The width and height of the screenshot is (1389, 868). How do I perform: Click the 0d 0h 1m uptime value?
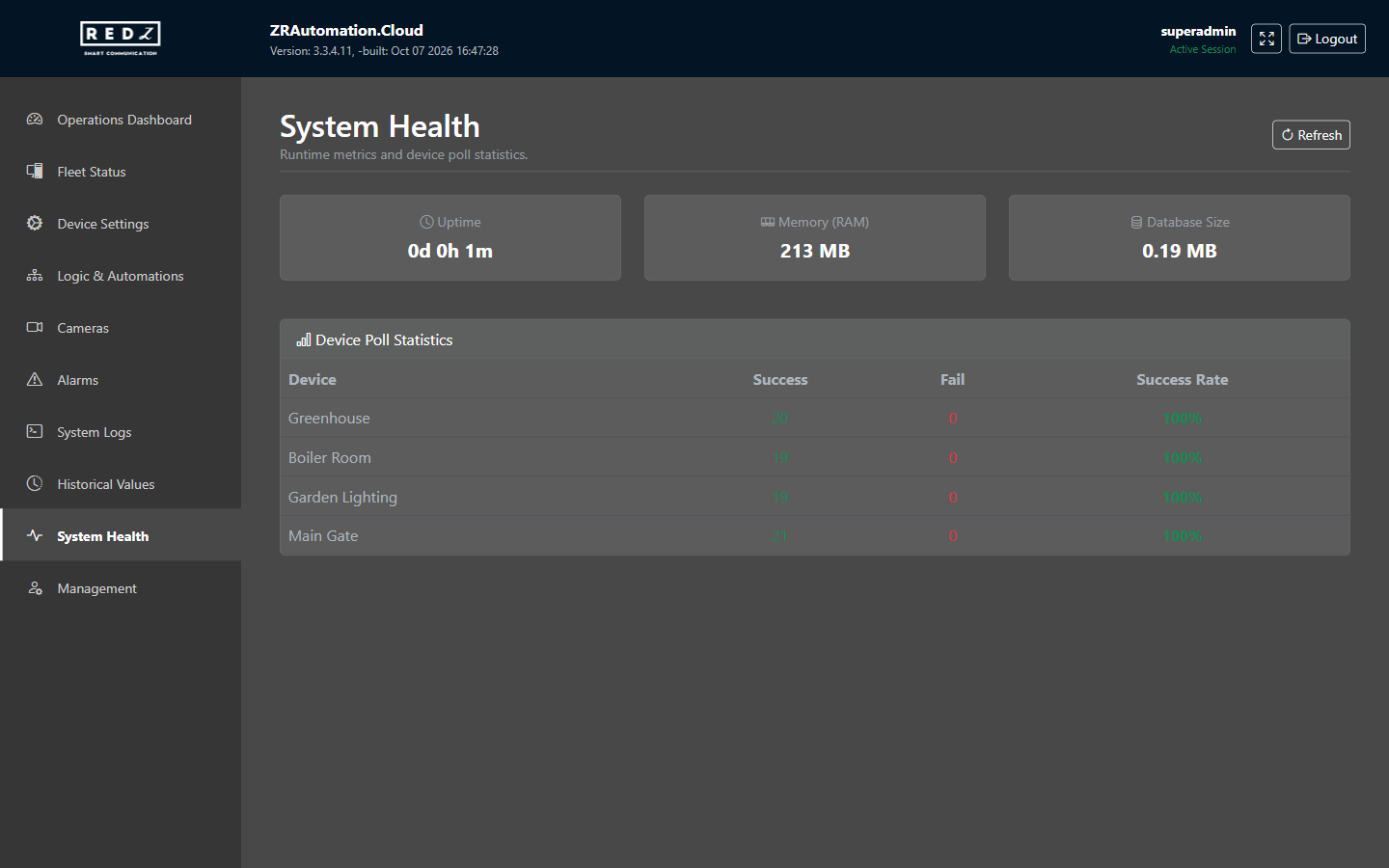[450, 251]
